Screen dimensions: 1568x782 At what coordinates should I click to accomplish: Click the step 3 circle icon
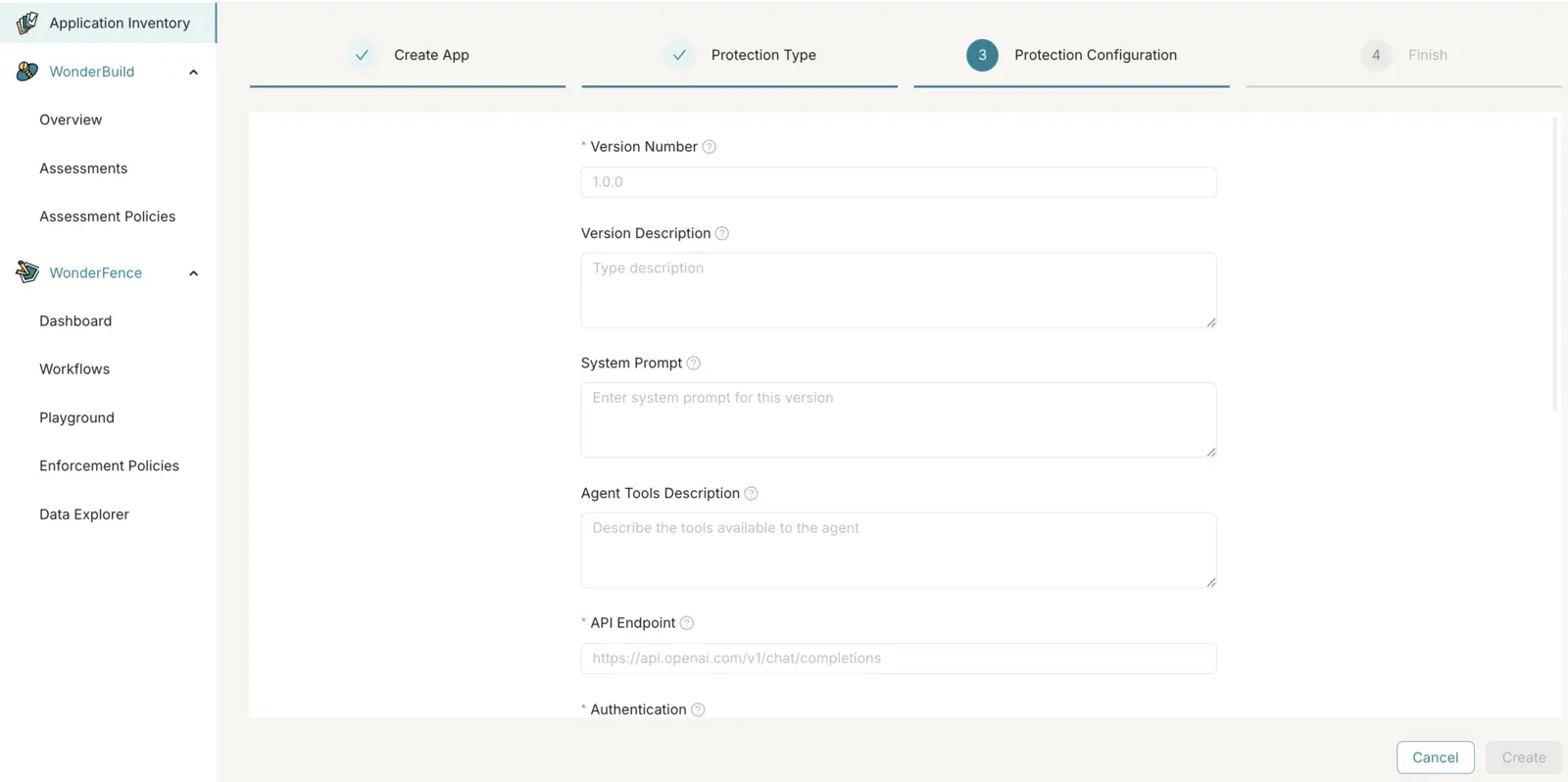click(982, 55)
